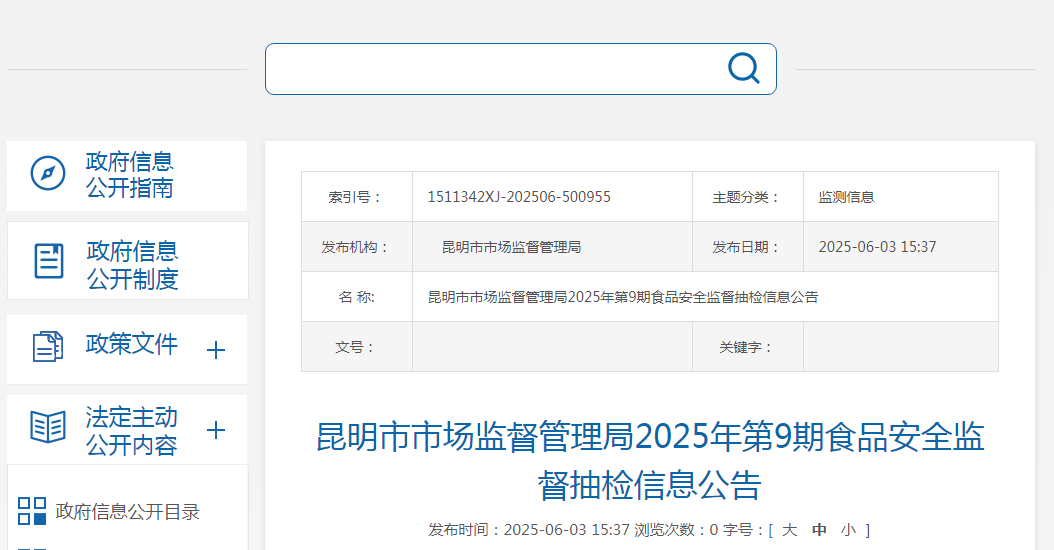This screenshot has height=550, width=1054.
Task: Click index number 1511342XJ-202506-500955
Action: click(519, 197)
